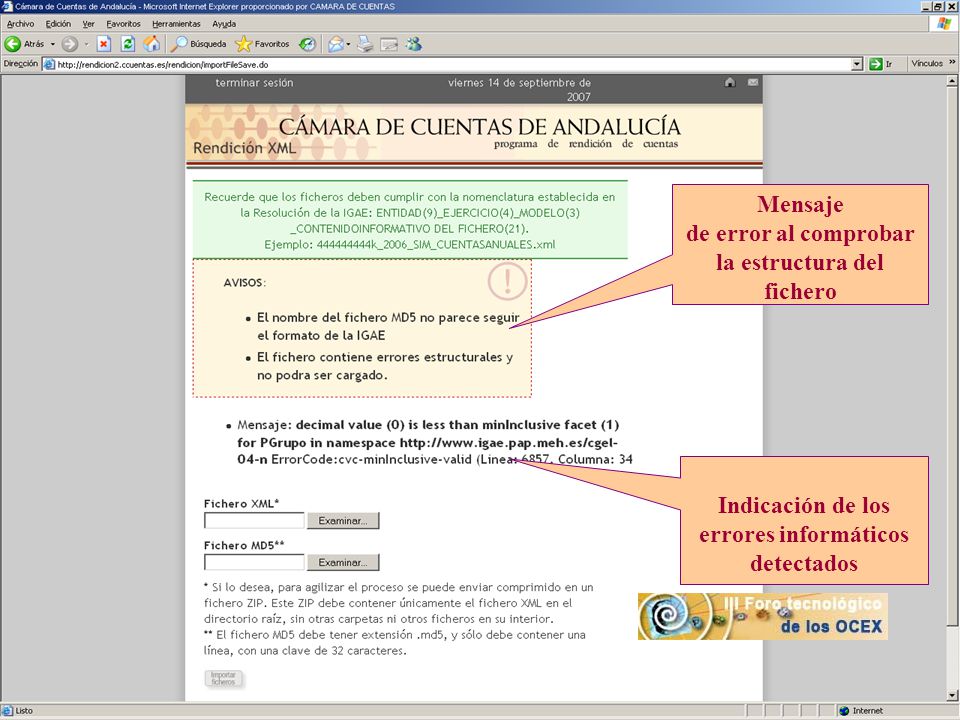Click the vertical scrollbar down arrow
Image resolution: width=960 pixels, height=720 pixels.
pyautogui.click(x=952, y=695)
